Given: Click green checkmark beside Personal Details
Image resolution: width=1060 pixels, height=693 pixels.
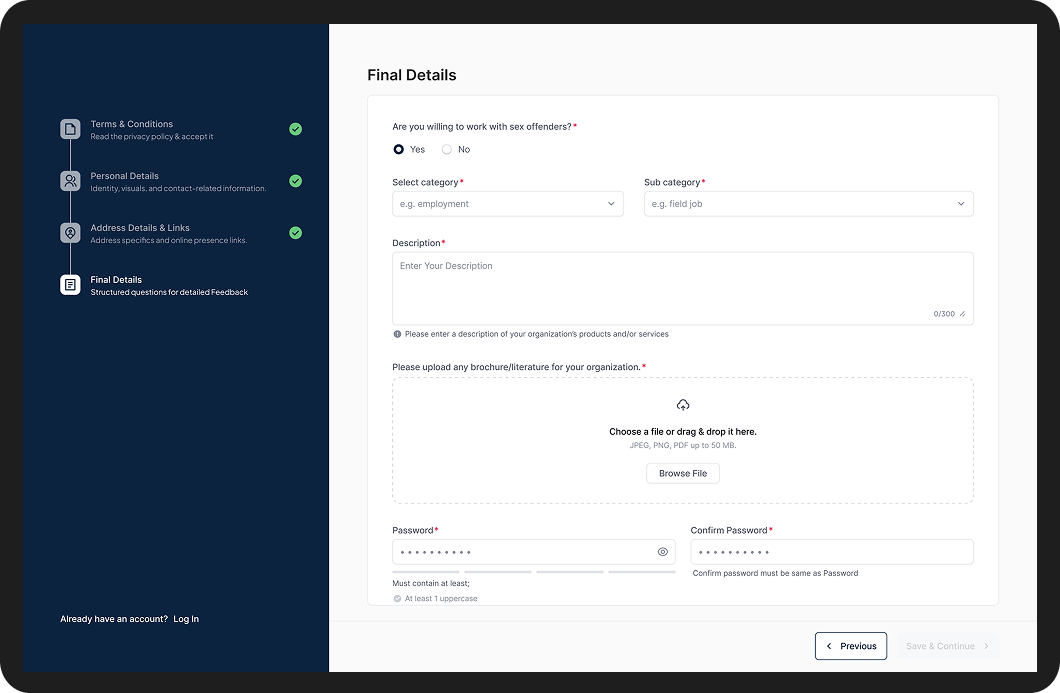Looking at the screenshot, I should click(295, 181).
